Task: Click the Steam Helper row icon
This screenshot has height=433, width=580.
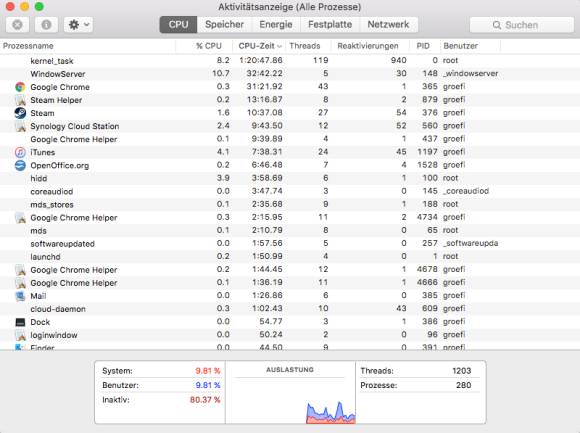Action: pos(20,100)
